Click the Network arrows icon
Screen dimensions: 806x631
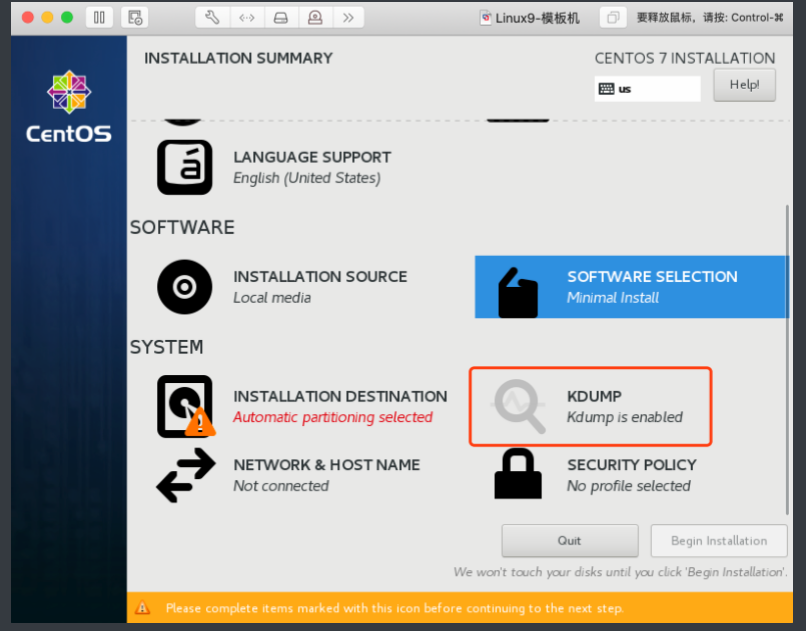186,475
